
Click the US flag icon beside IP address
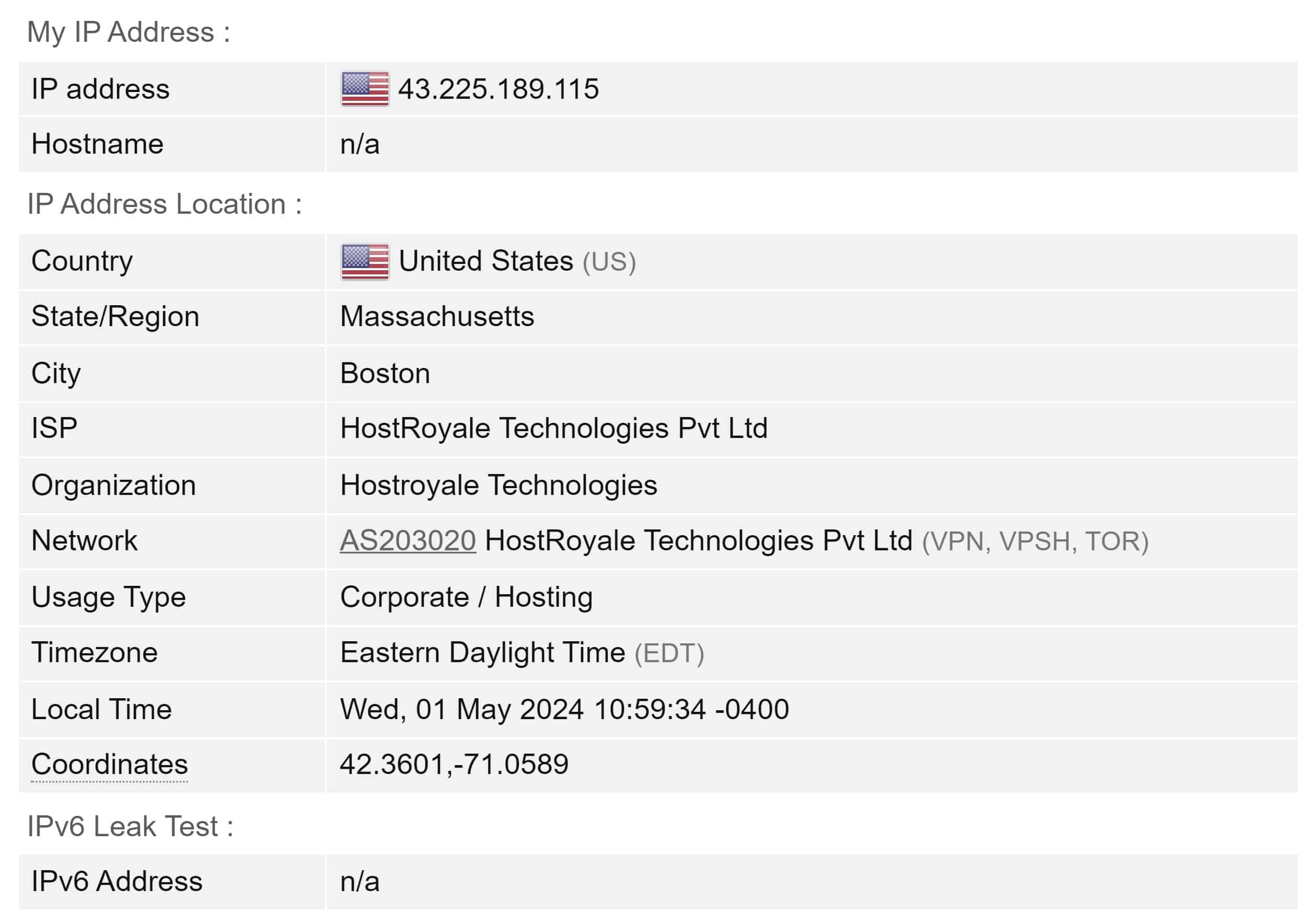tap(365, 89)
